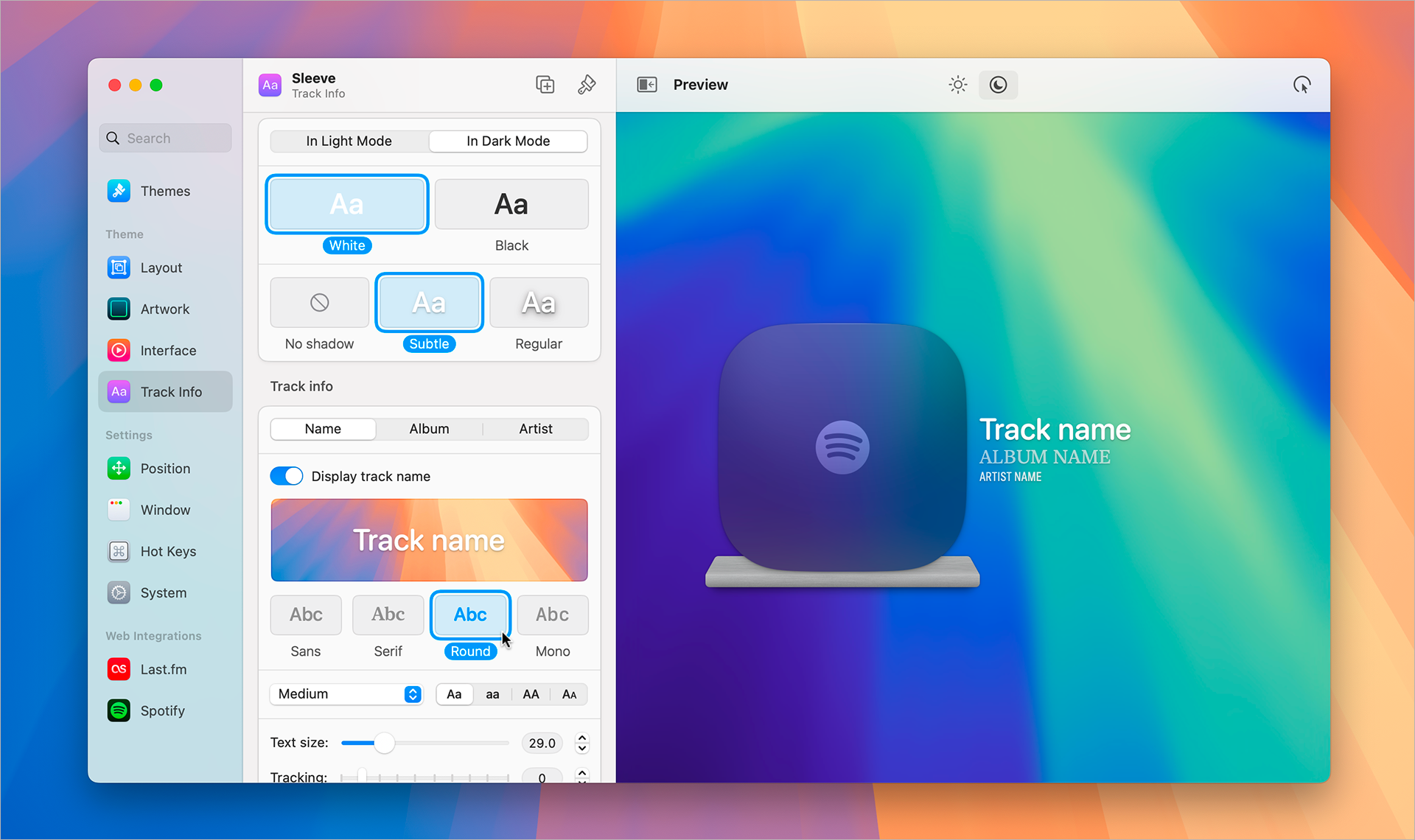Viewport: 1415px width, 840px height.
Task: Select the In Light Mode tab
Action: pos(349,141)
